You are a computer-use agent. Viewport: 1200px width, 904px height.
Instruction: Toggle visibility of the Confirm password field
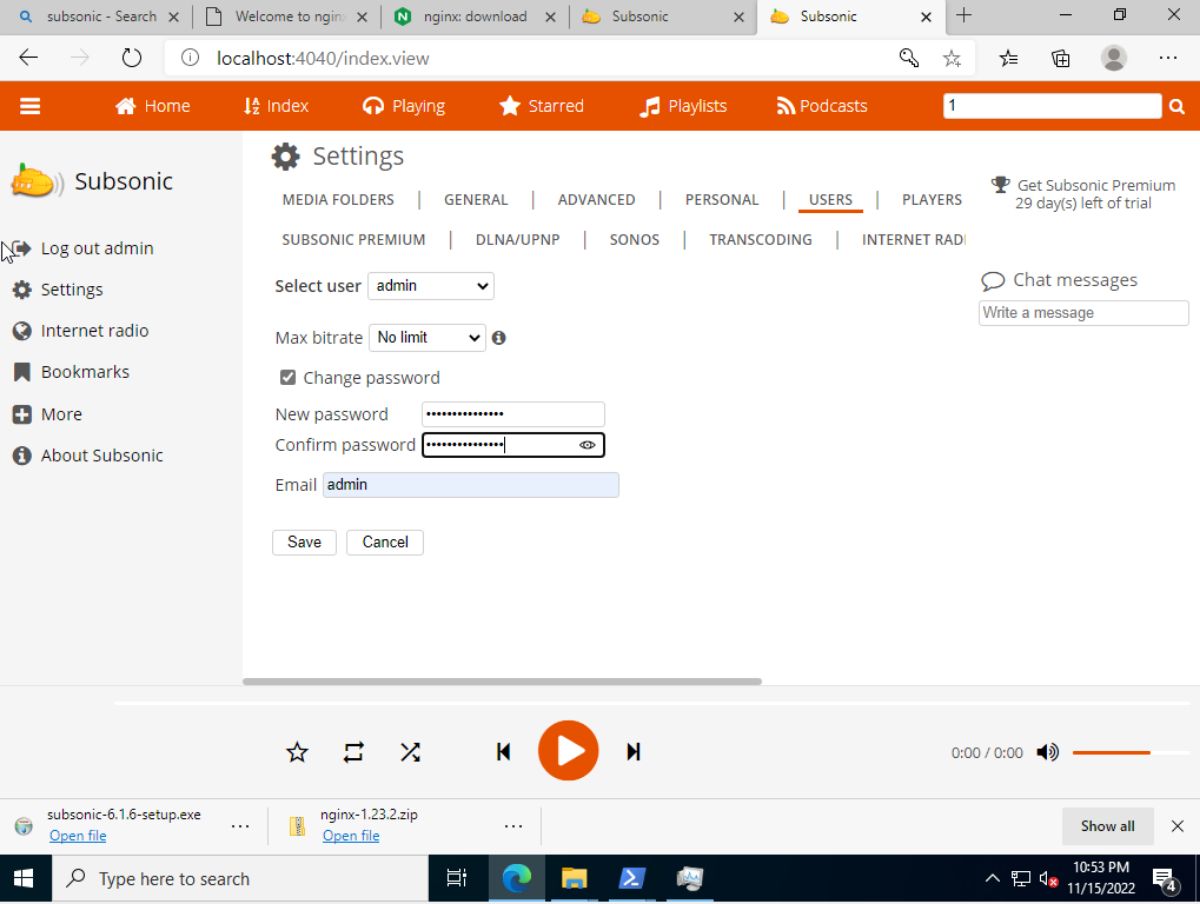click(587, 444)
